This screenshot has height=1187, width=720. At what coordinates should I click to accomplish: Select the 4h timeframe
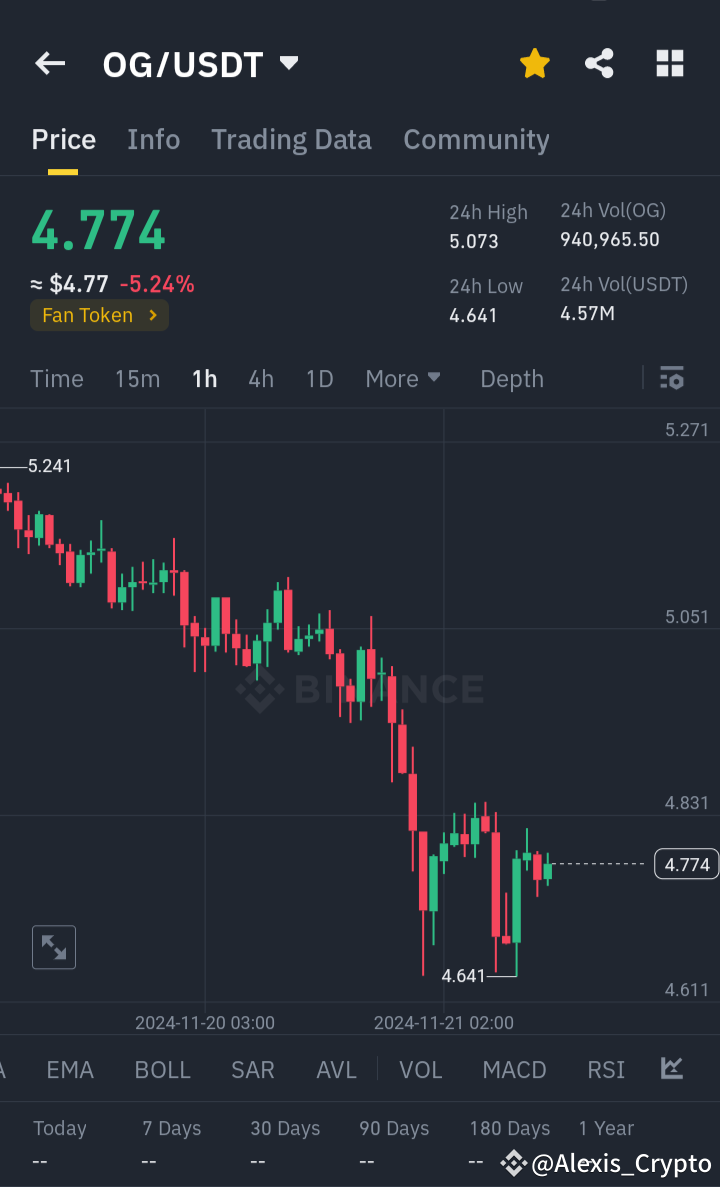pyautogui.click(x=261, y=378)
